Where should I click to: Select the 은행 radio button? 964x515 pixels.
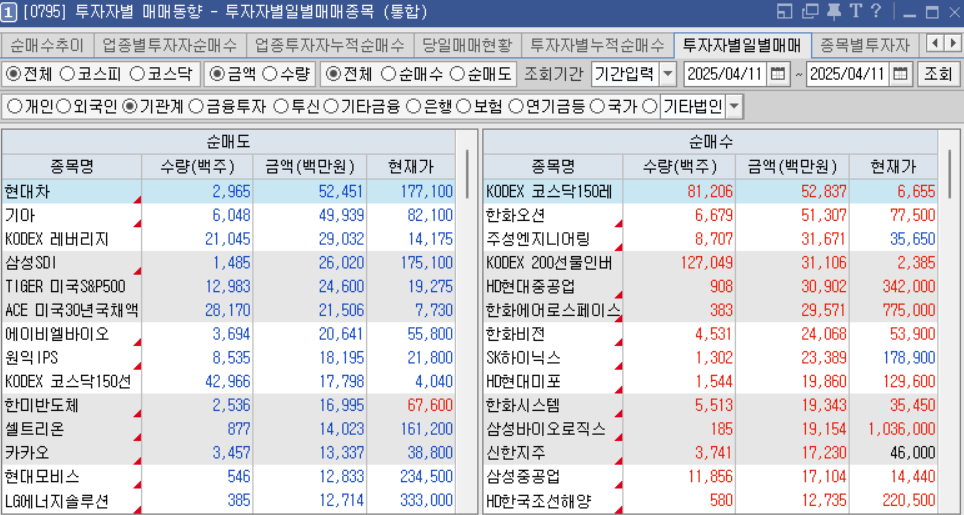point(414,107)
